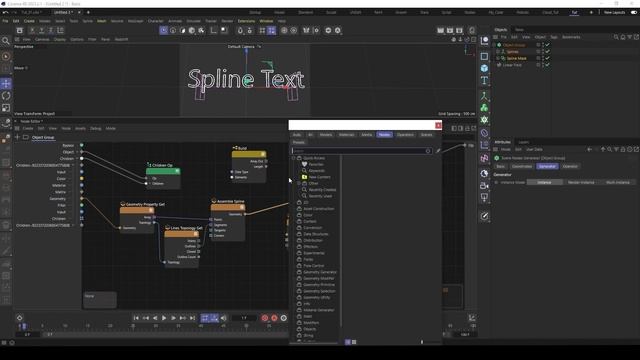Click the asset browser search field

[x=362, y=151]
